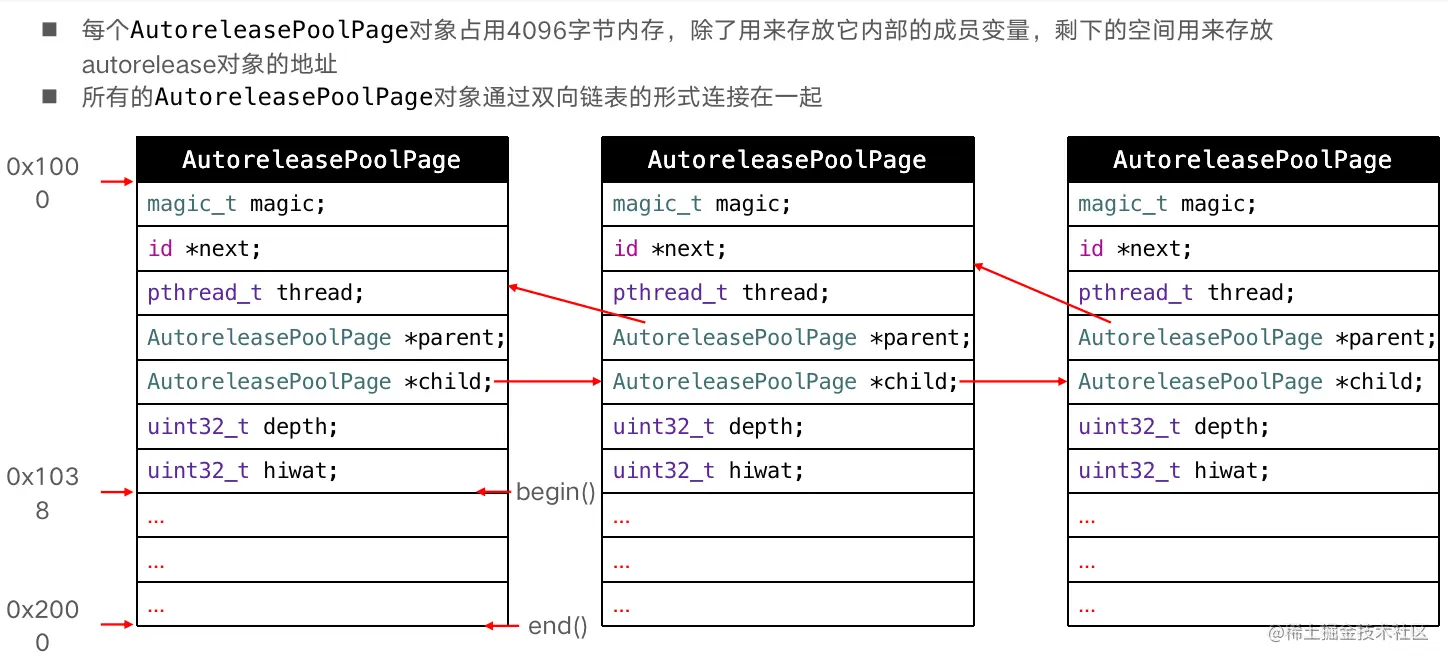Click the red arrow pointing to begin()
Image resolution: width=1448 pixels, height=662 pixels.
493,491
